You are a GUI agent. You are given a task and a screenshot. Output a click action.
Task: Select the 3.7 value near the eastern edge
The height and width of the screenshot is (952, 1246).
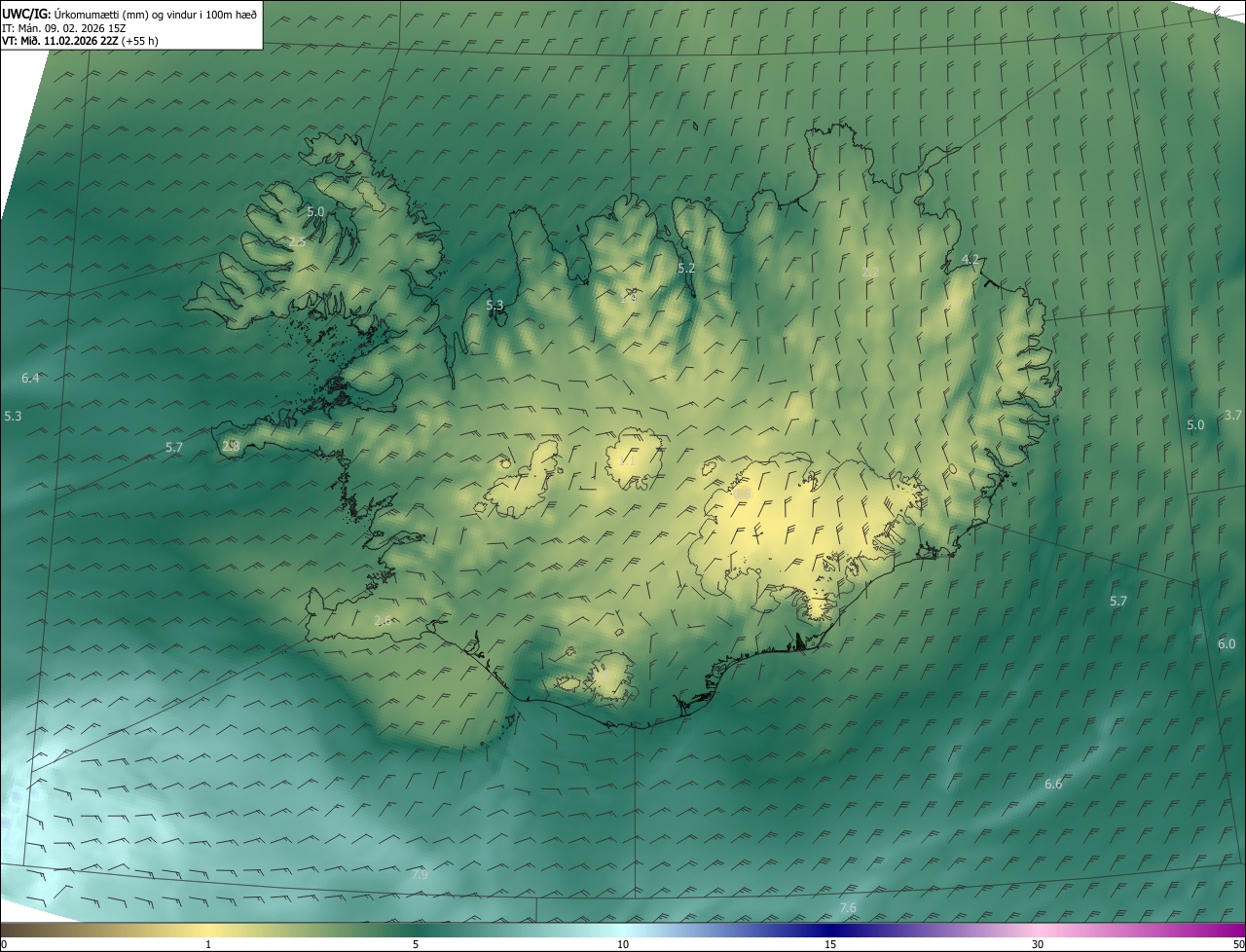click(x=1232, y=415)
